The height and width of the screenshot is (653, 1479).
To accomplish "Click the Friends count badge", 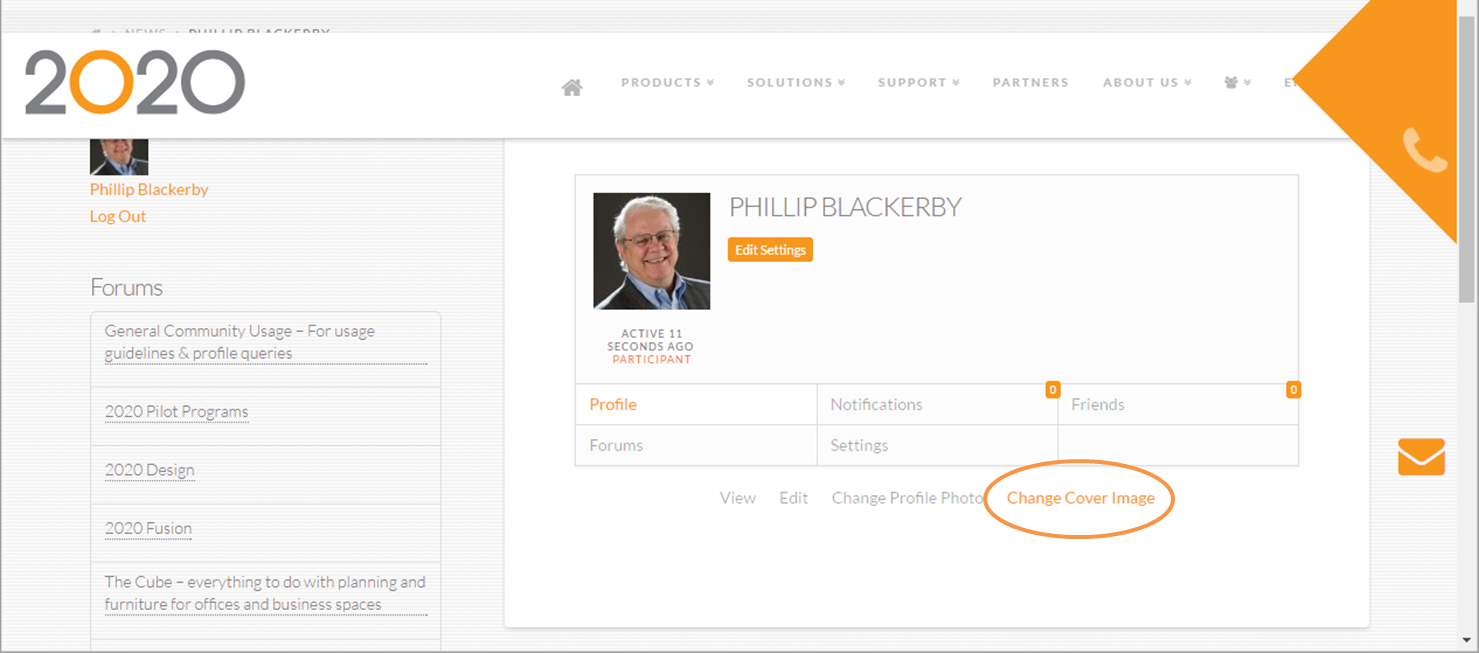I will click(1293, 390).
